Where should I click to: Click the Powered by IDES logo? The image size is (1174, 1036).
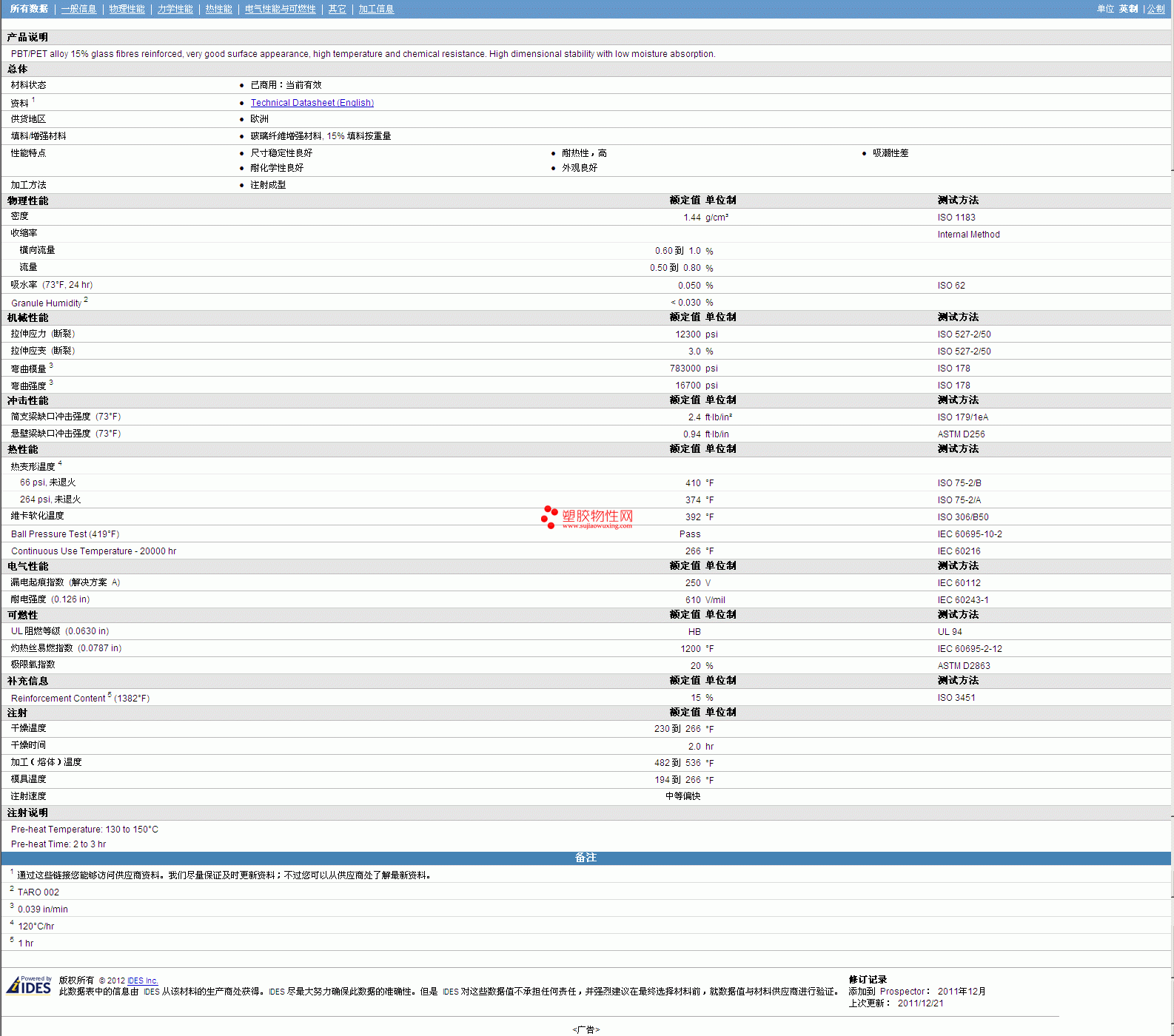(29, 986)
